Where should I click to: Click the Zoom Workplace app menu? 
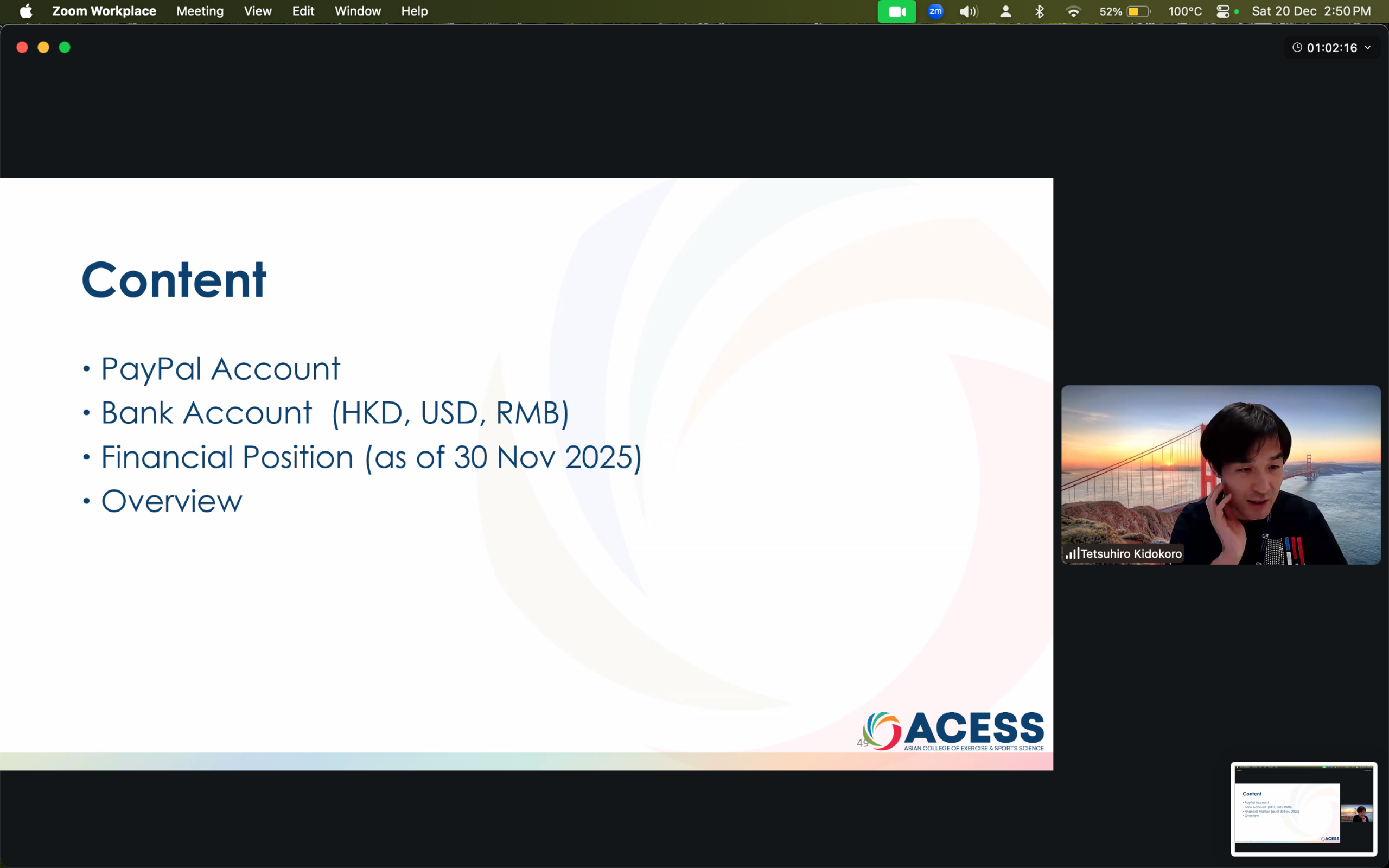(104, 11)
